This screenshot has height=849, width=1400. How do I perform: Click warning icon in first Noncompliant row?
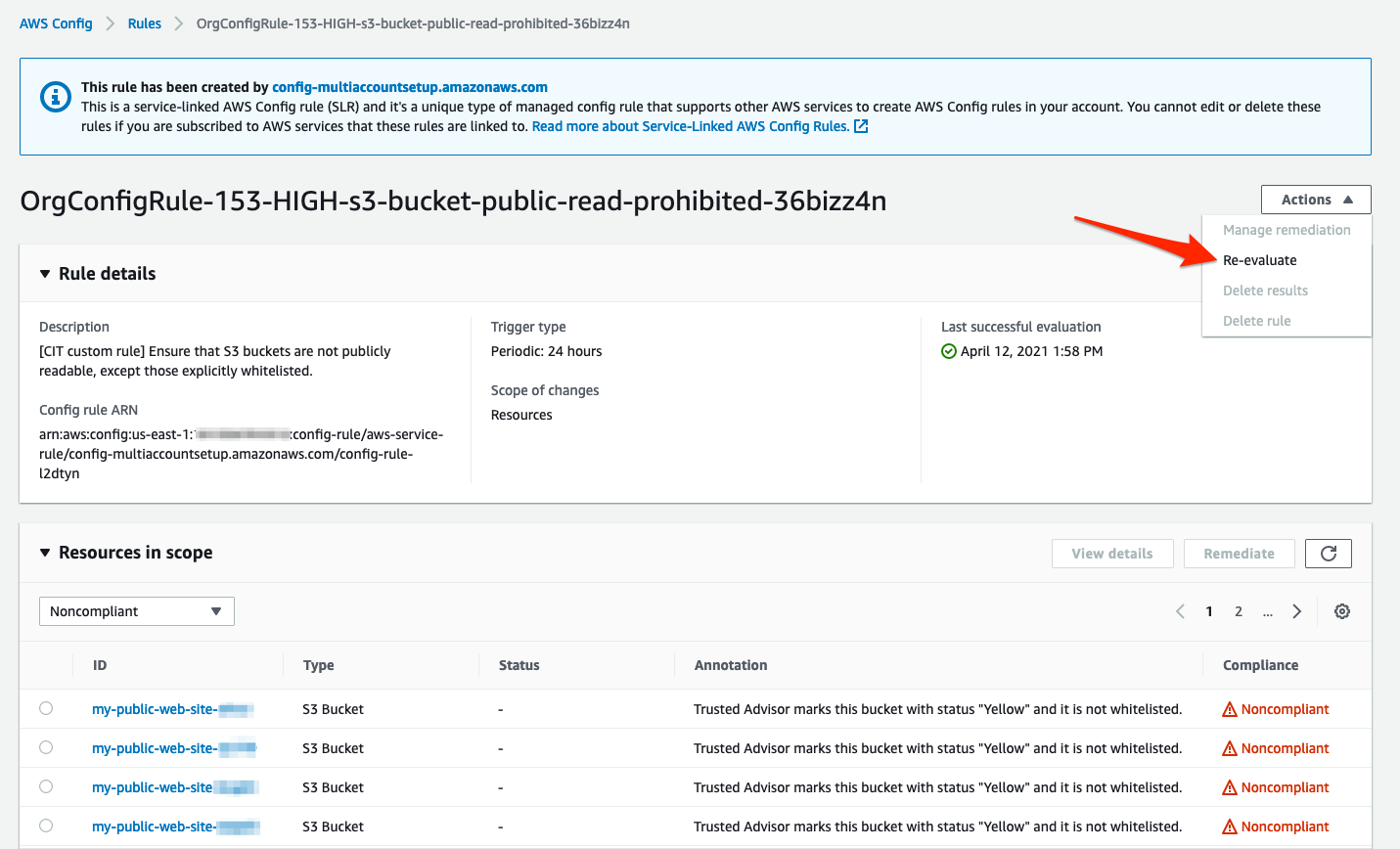coord(1230,709)
